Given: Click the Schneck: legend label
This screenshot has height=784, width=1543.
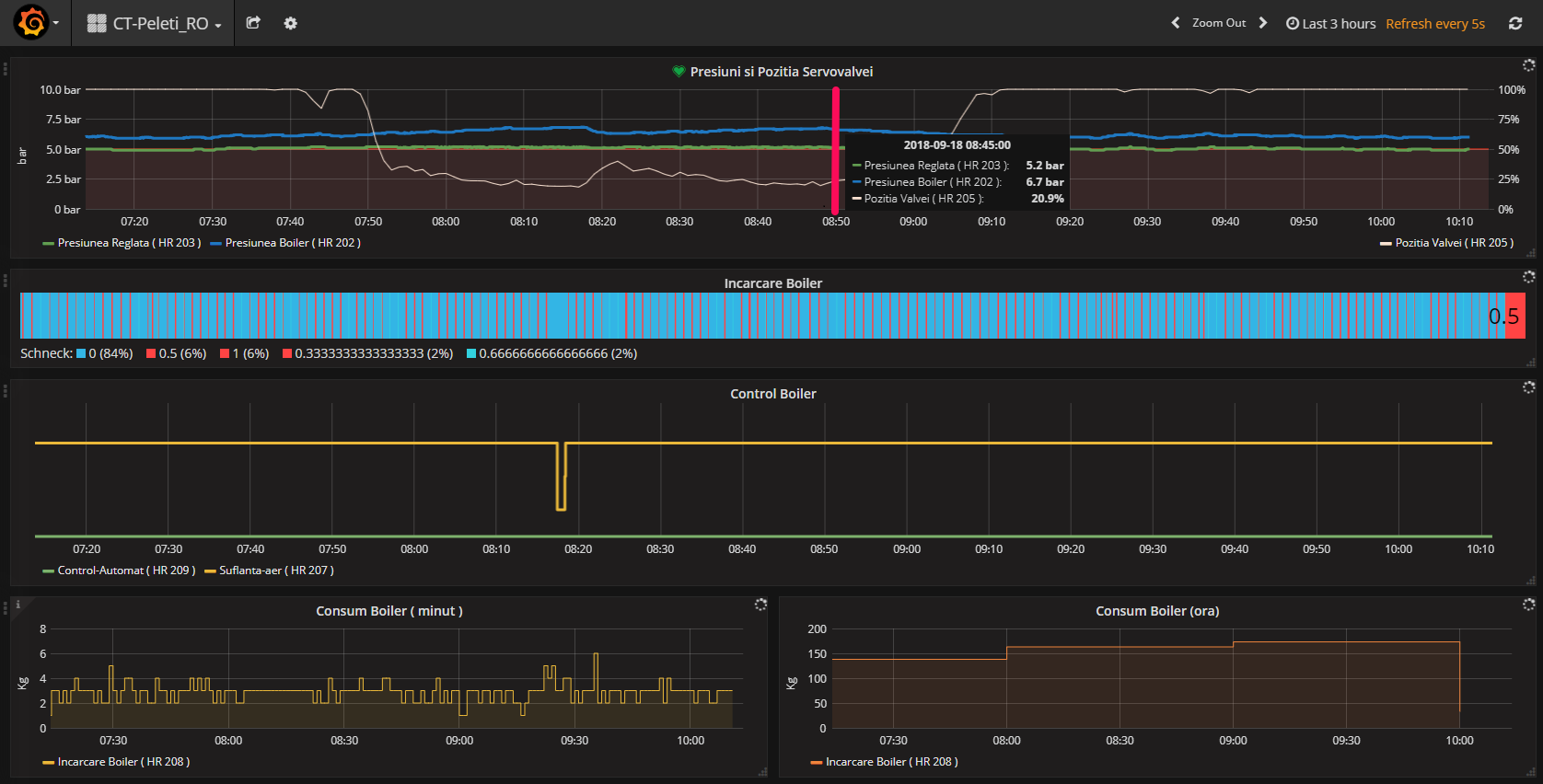Looking at the screenshot, I should pos(46,353).
